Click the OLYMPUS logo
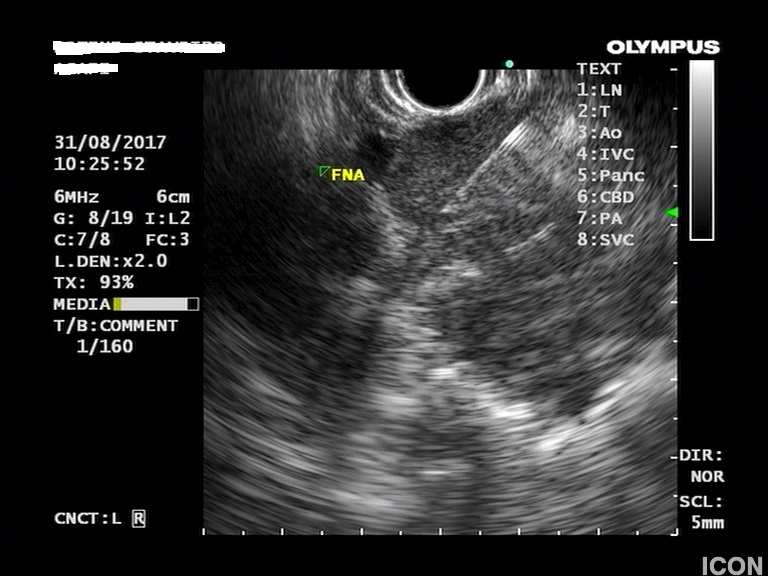The height and width of the screenshot is (576, 768). [x=662, y=47]
